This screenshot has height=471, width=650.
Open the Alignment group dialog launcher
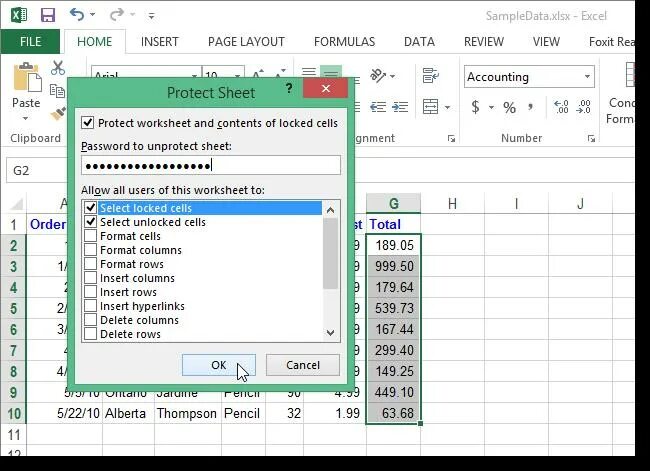click(451, 139)
